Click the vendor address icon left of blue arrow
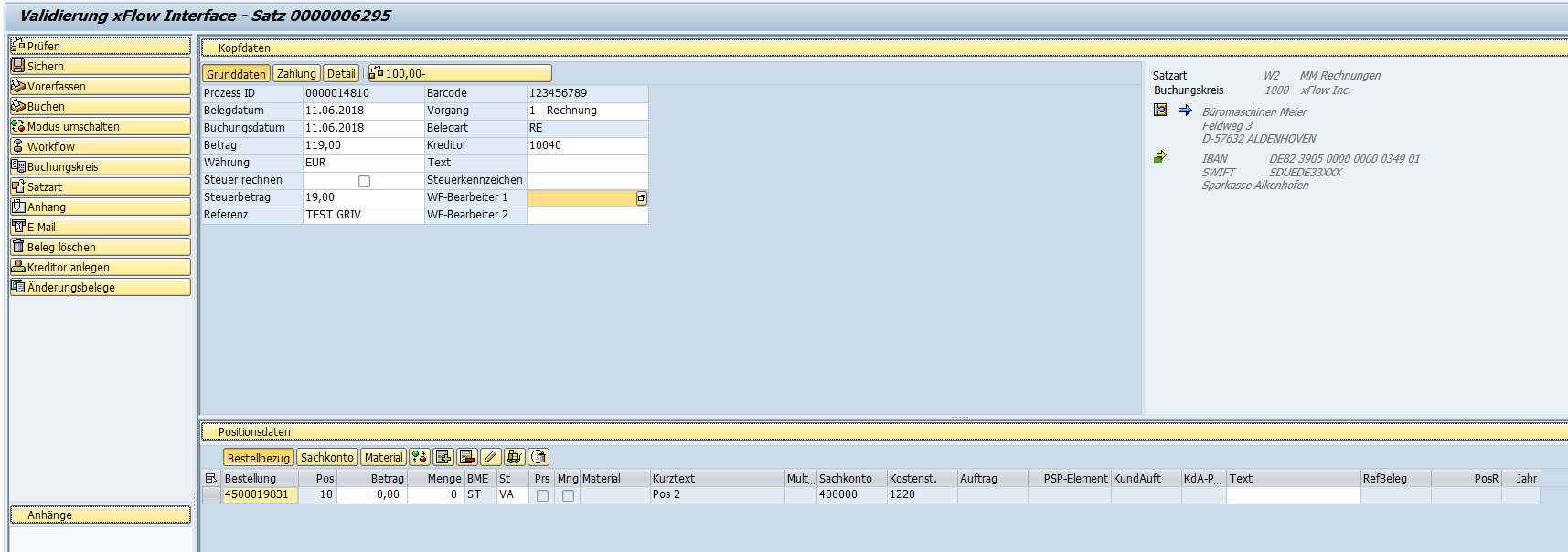The image size is (1568, 552). pyautogui.click(x=1160, y=111)
